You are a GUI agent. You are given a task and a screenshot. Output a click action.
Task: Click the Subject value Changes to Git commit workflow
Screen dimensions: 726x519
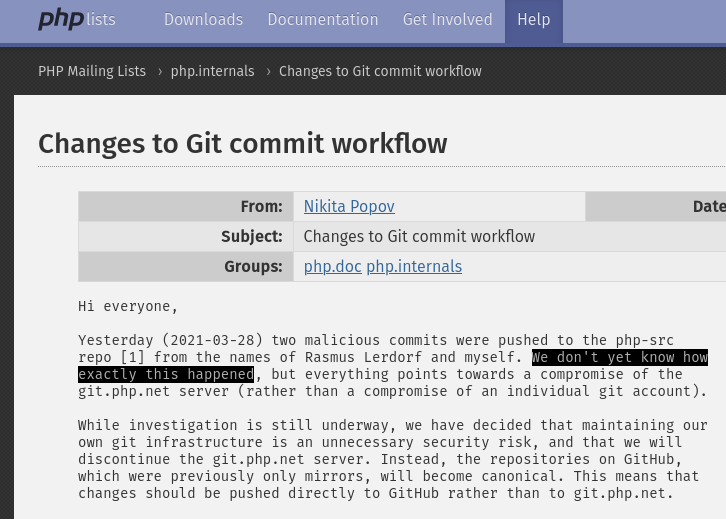coord(419,237)
